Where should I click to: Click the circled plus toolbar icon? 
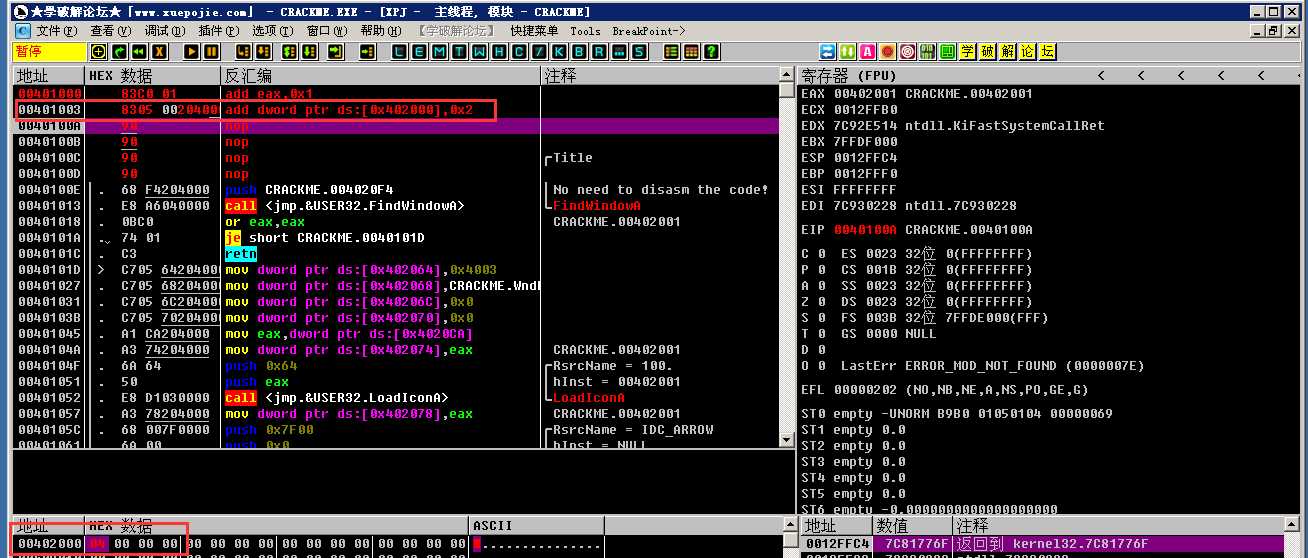click(x=99, y=51)
